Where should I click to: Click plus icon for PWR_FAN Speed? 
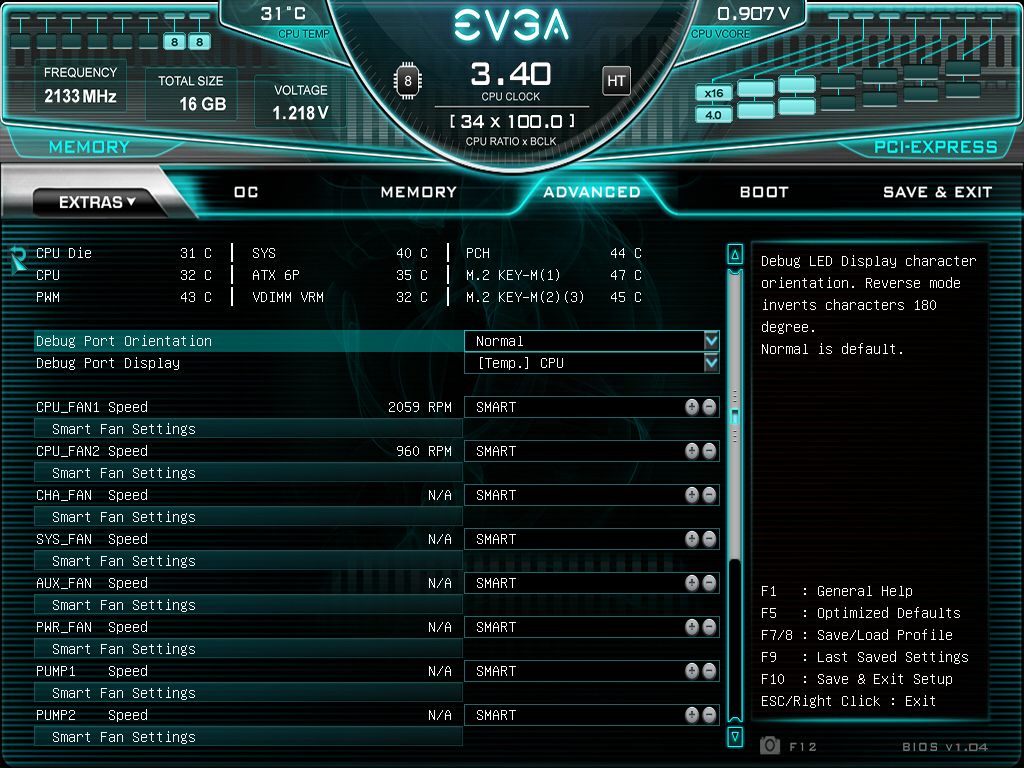[x=692, y=627]
